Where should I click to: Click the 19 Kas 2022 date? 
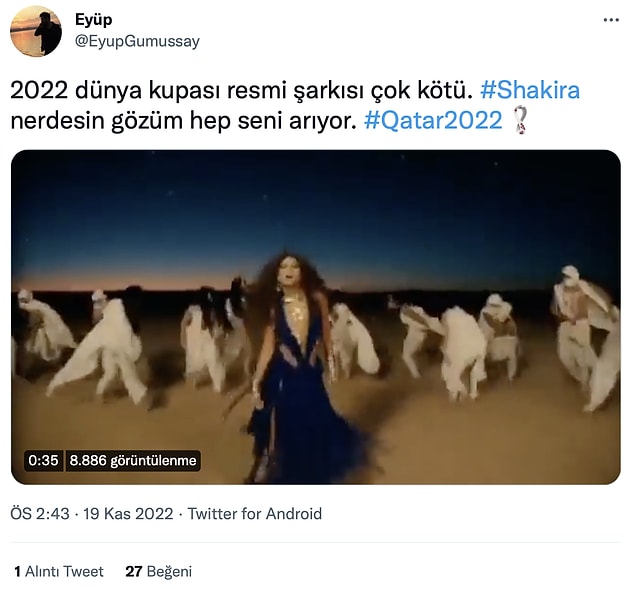tap(128, 514)
